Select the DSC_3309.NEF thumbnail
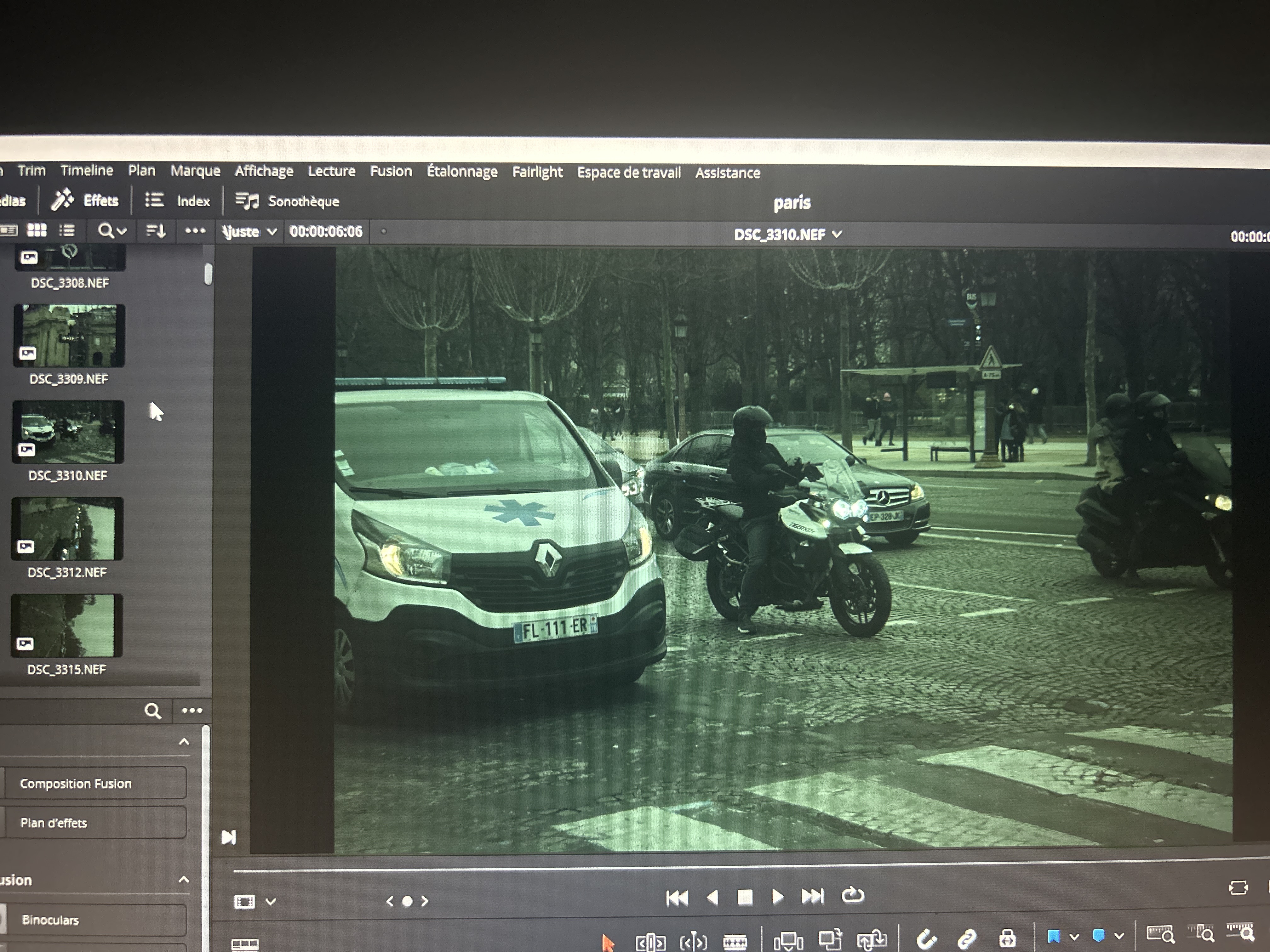 [69, 336]
